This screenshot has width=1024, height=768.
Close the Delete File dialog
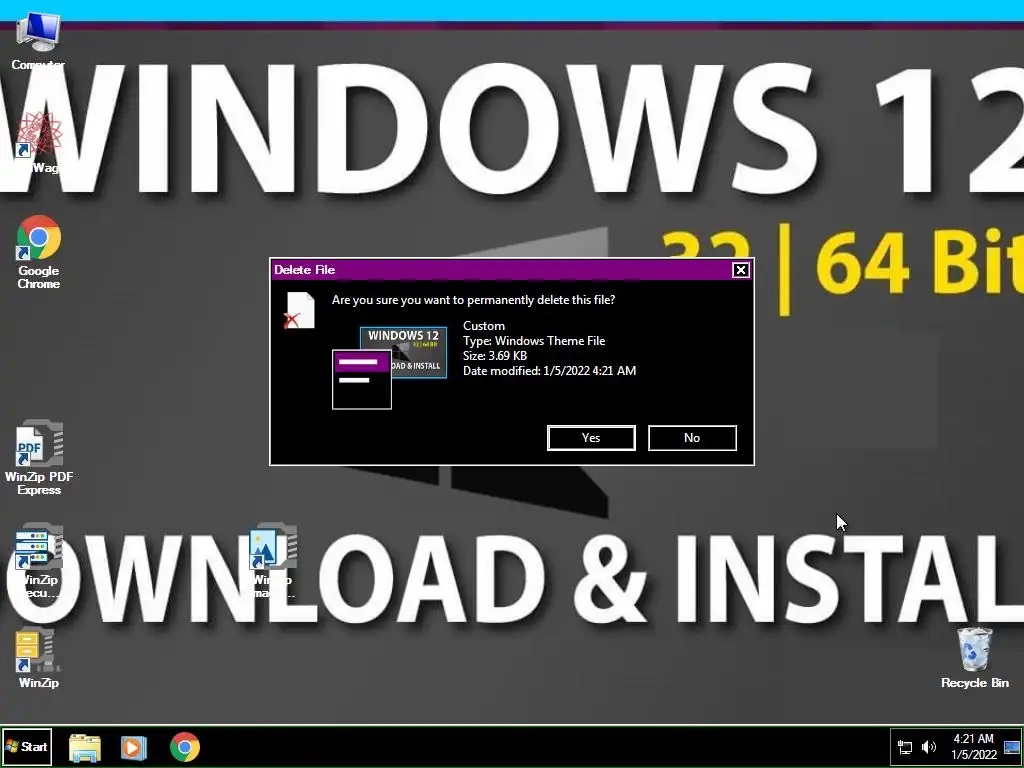coord(741,270)
